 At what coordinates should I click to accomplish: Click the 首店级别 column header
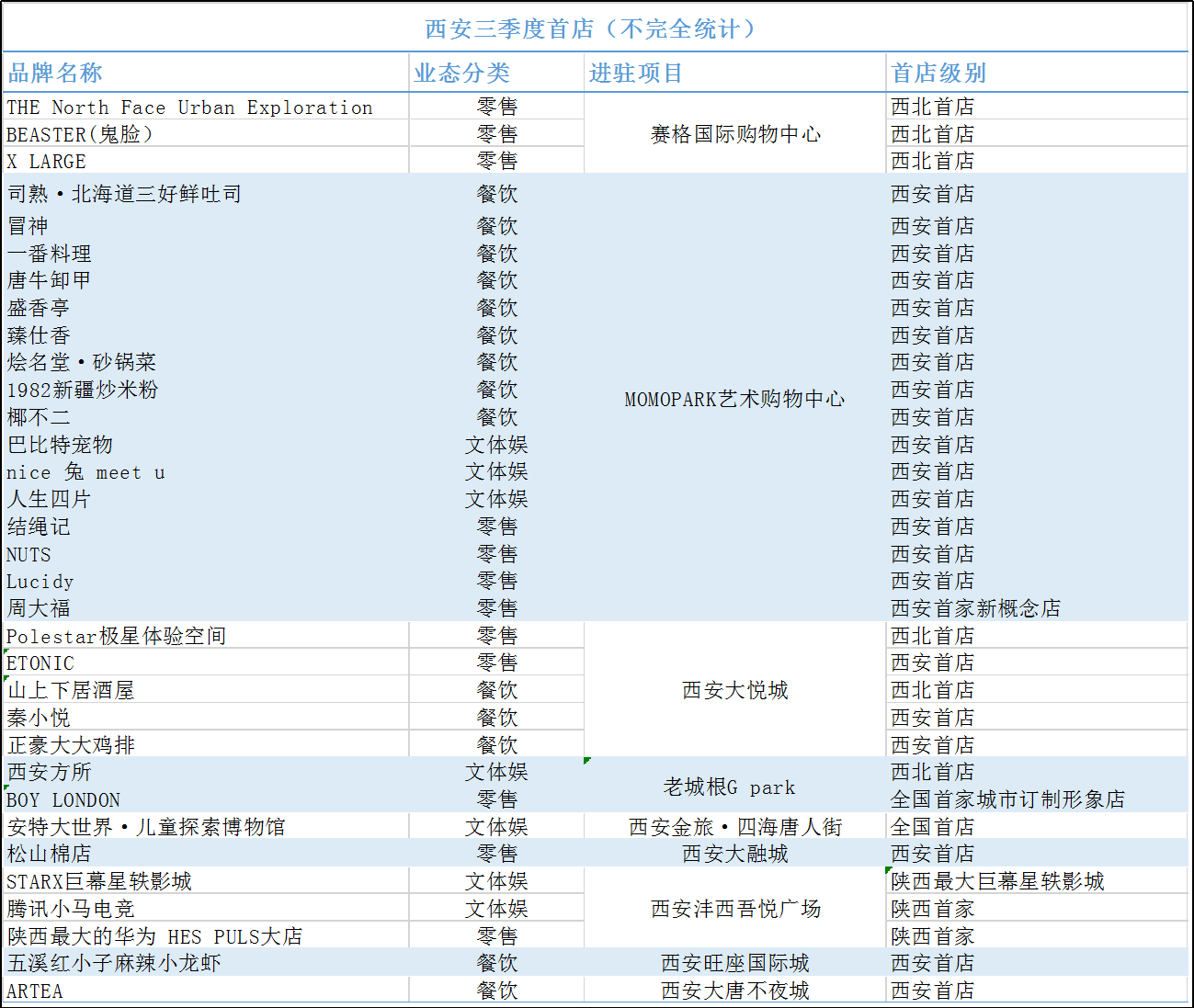[x=1038, y=73]
